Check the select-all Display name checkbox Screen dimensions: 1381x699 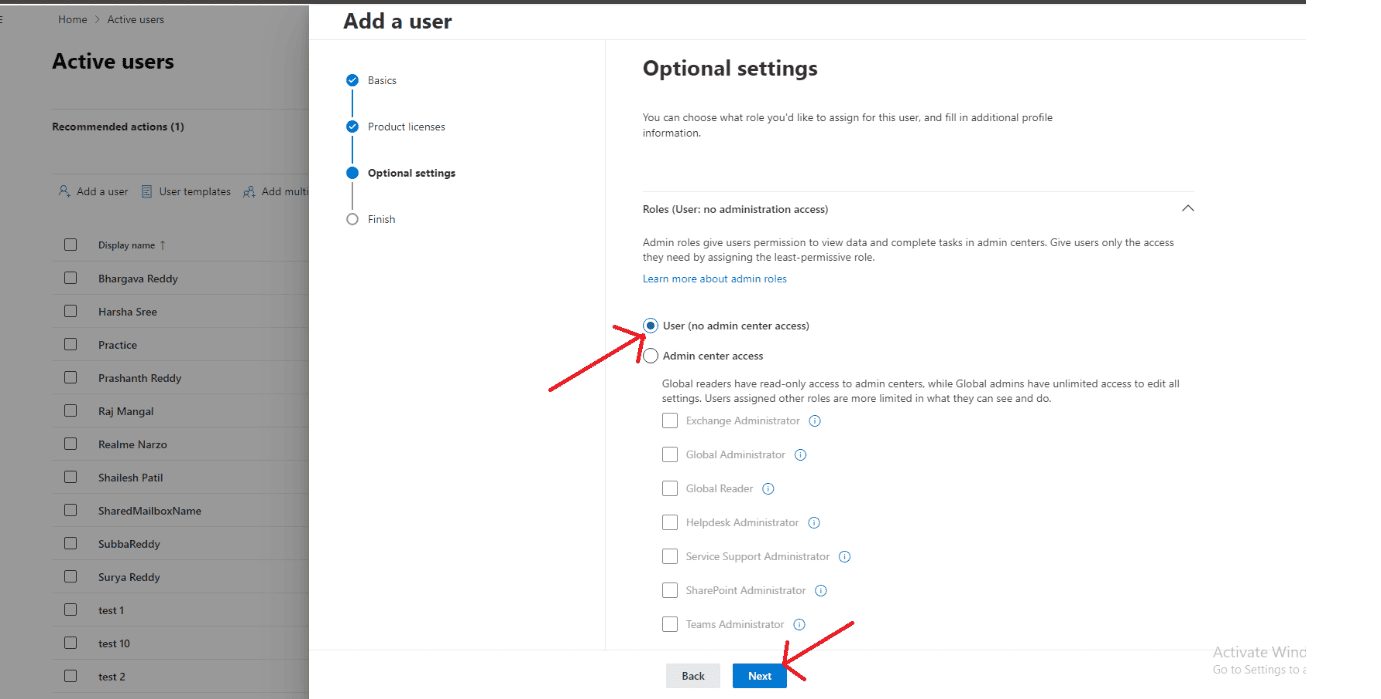pyautogui.click(x=70, y=245)
